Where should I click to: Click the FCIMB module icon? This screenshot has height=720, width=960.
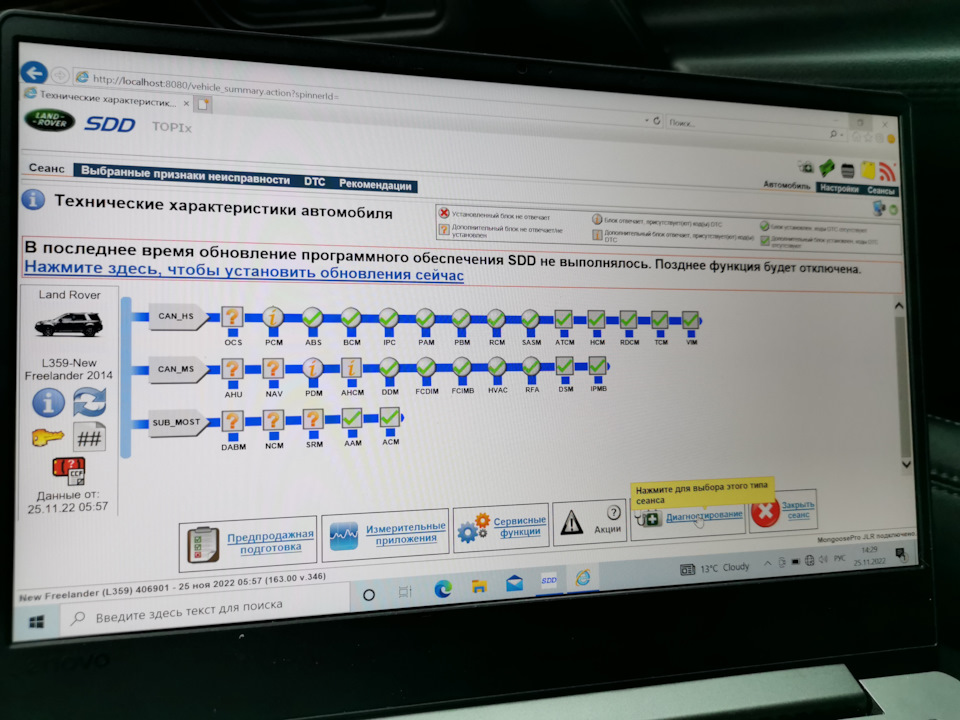pos(462,367)
